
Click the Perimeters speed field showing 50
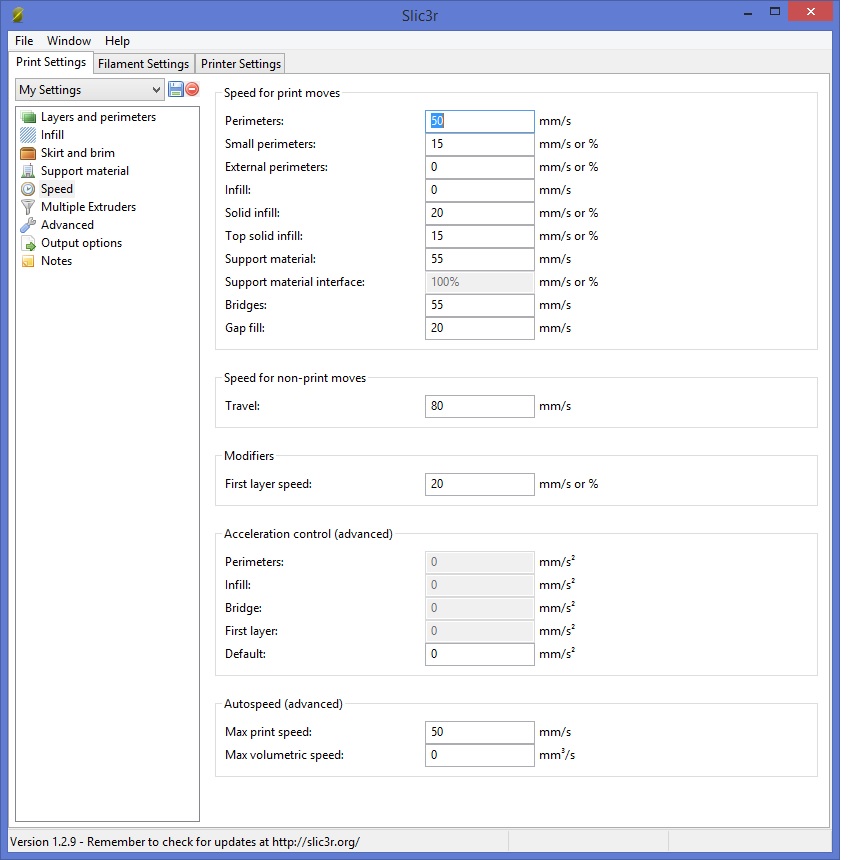(x=479, y=121)
